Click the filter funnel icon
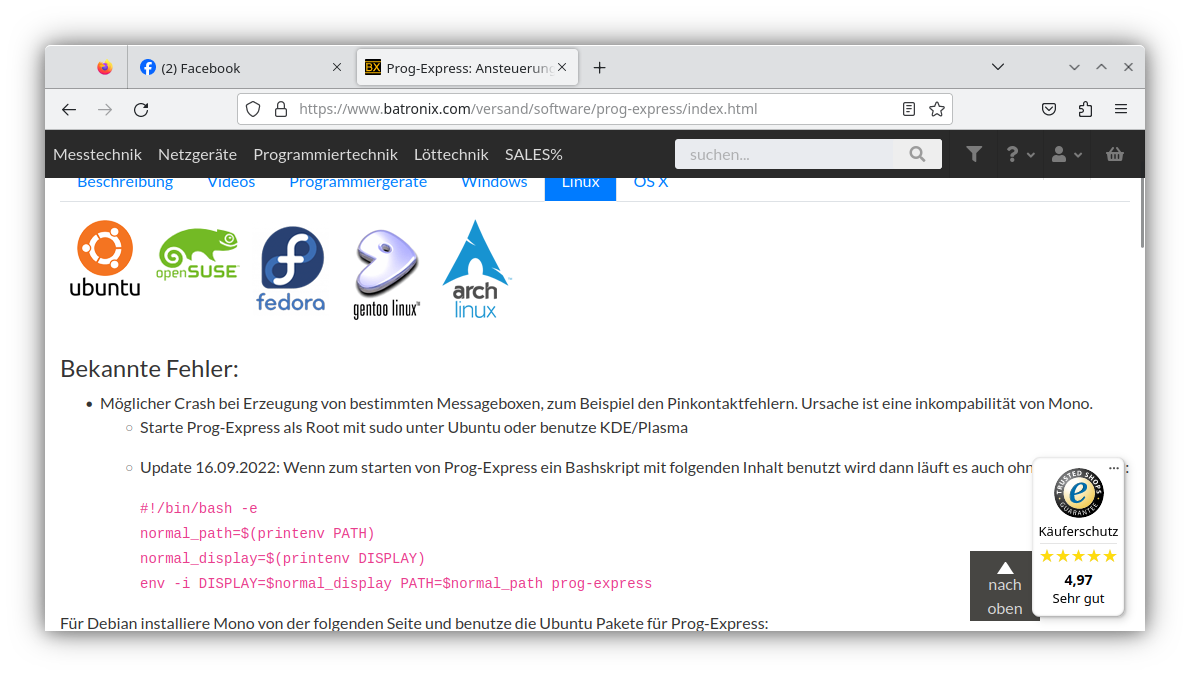1190x676 pixels. [974, 154]
